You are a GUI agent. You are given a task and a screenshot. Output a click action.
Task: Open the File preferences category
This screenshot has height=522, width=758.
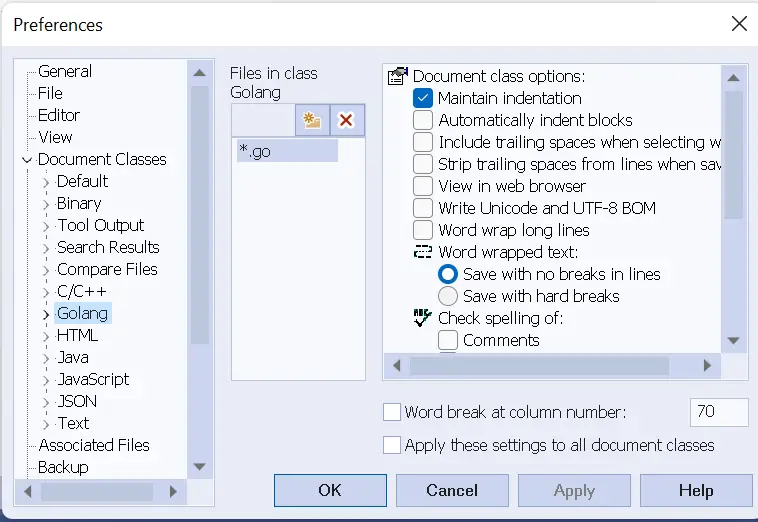(x=50, y=93)
